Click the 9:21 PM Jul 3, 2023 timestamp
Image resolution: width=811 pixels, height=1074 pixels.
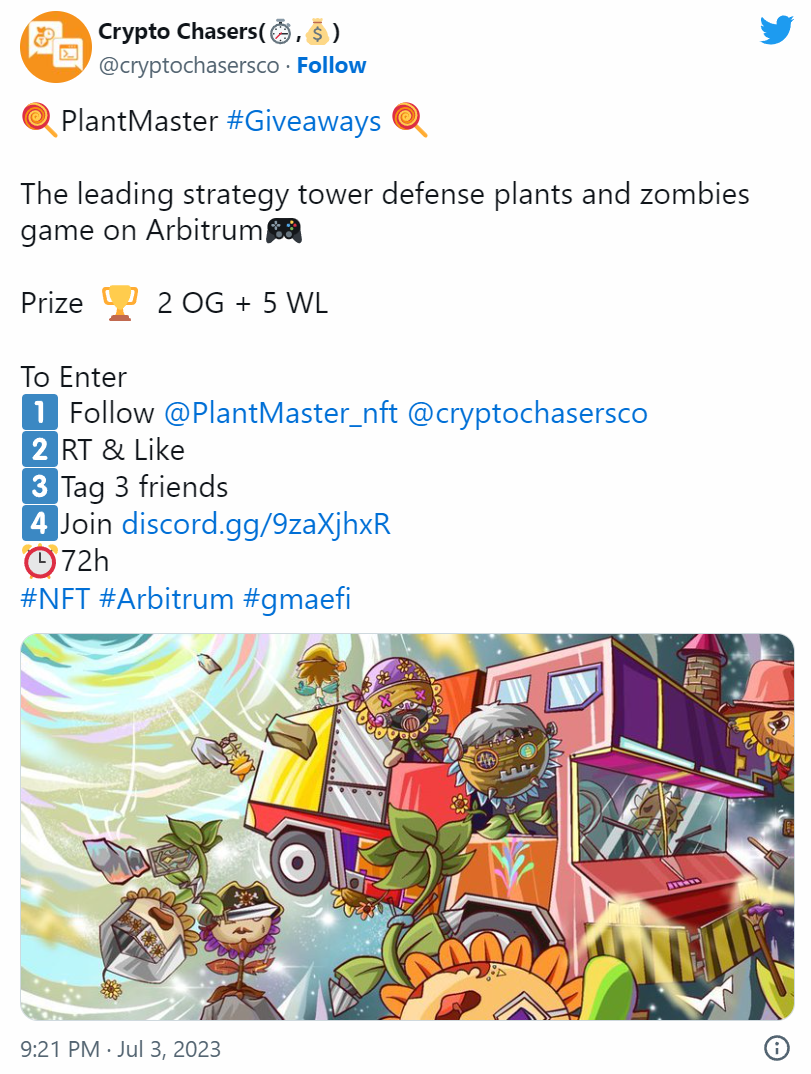pyautogui.click(x=121, y=1049)
